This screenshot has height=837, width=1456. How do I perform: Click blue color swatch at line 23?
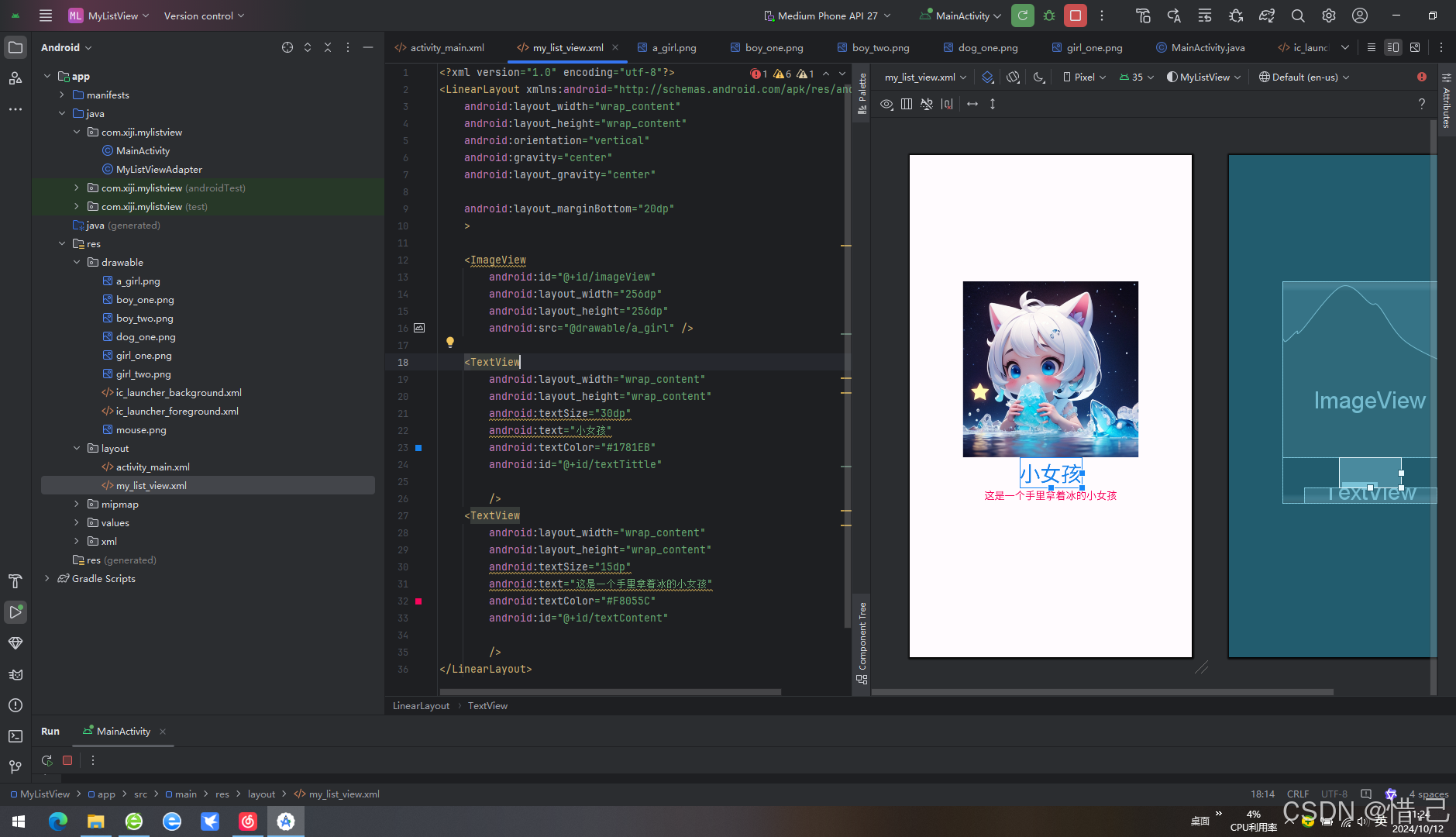(418, 447)
